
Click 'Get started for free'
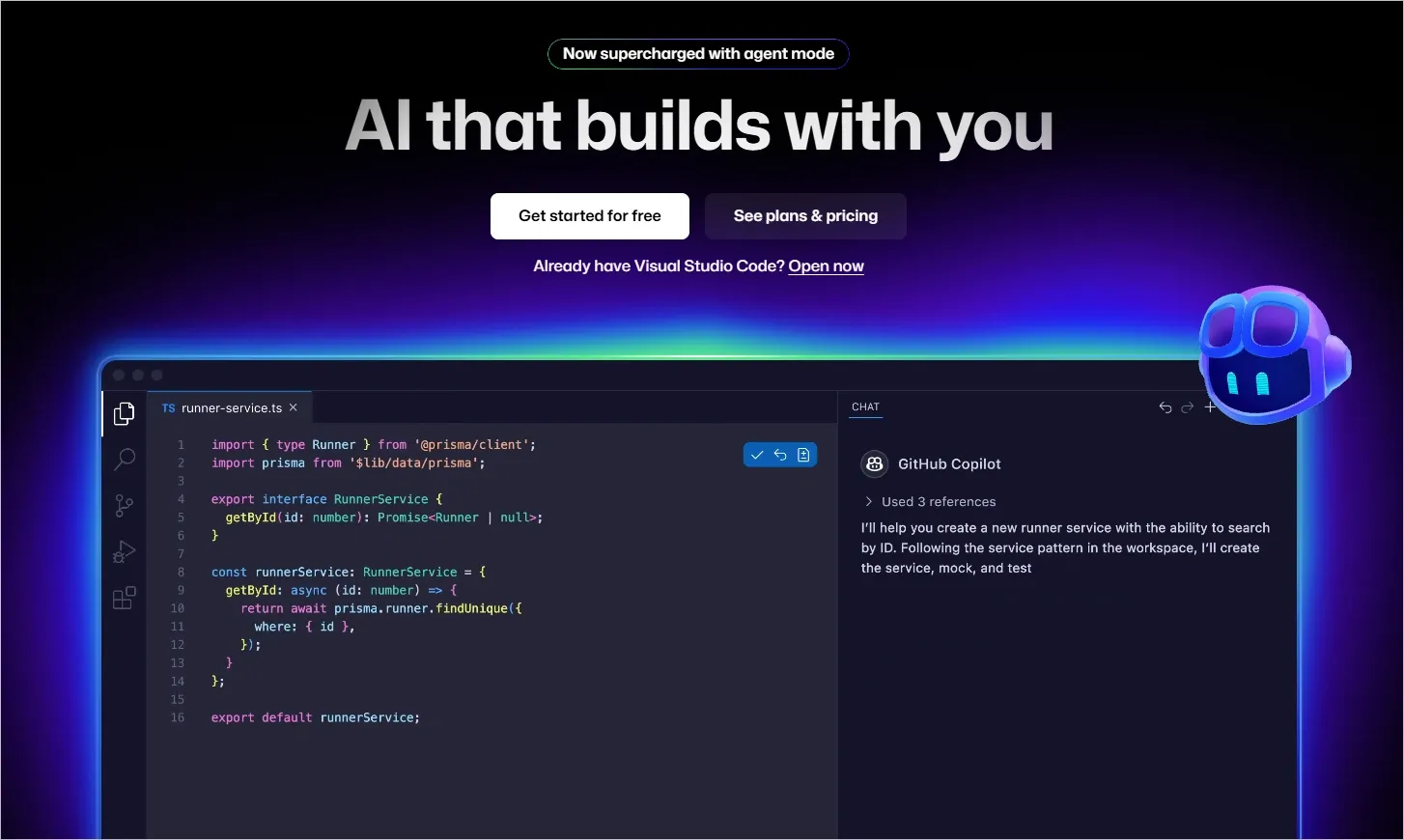[x=589, y=215]
